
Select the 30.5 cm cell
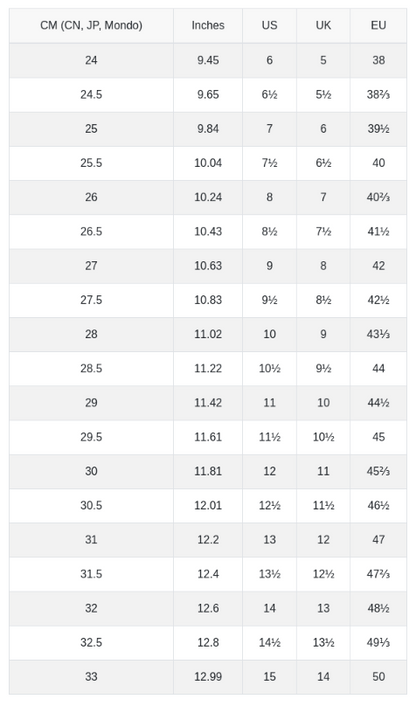91,505
